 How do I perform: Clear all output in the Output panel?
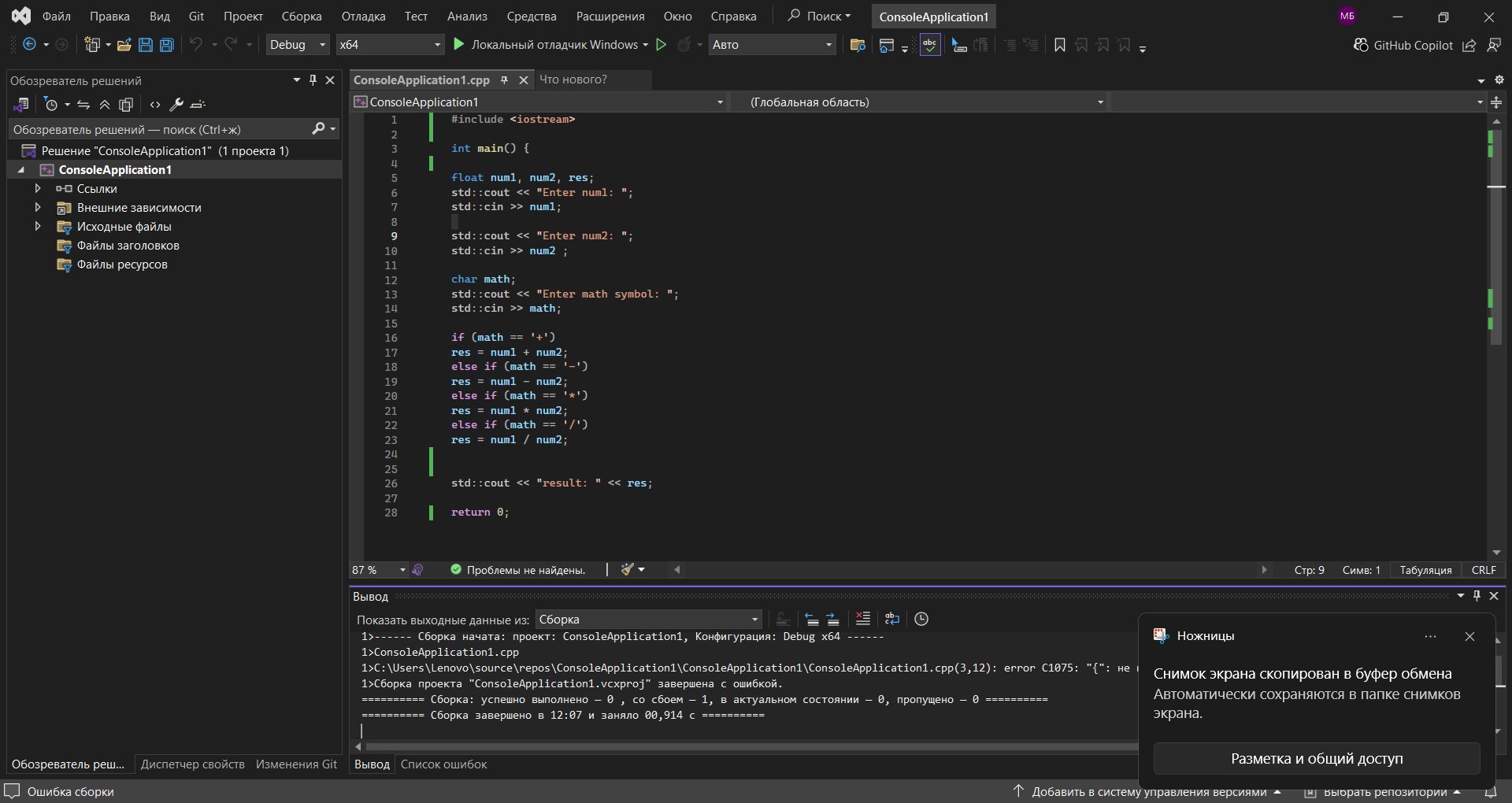[x=863, y=619]
